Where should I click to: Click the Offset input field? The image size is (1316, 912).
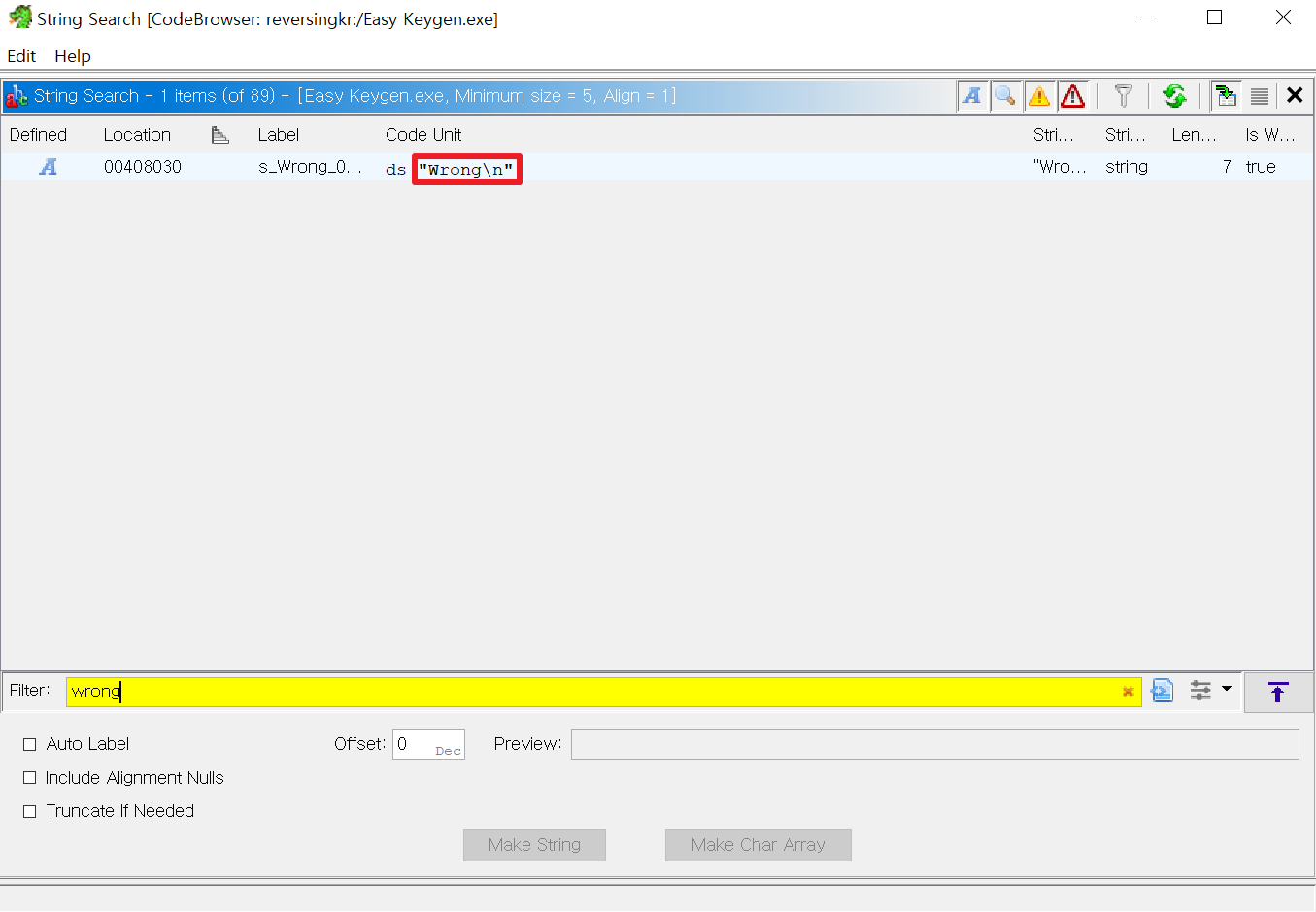pos(428,744)
